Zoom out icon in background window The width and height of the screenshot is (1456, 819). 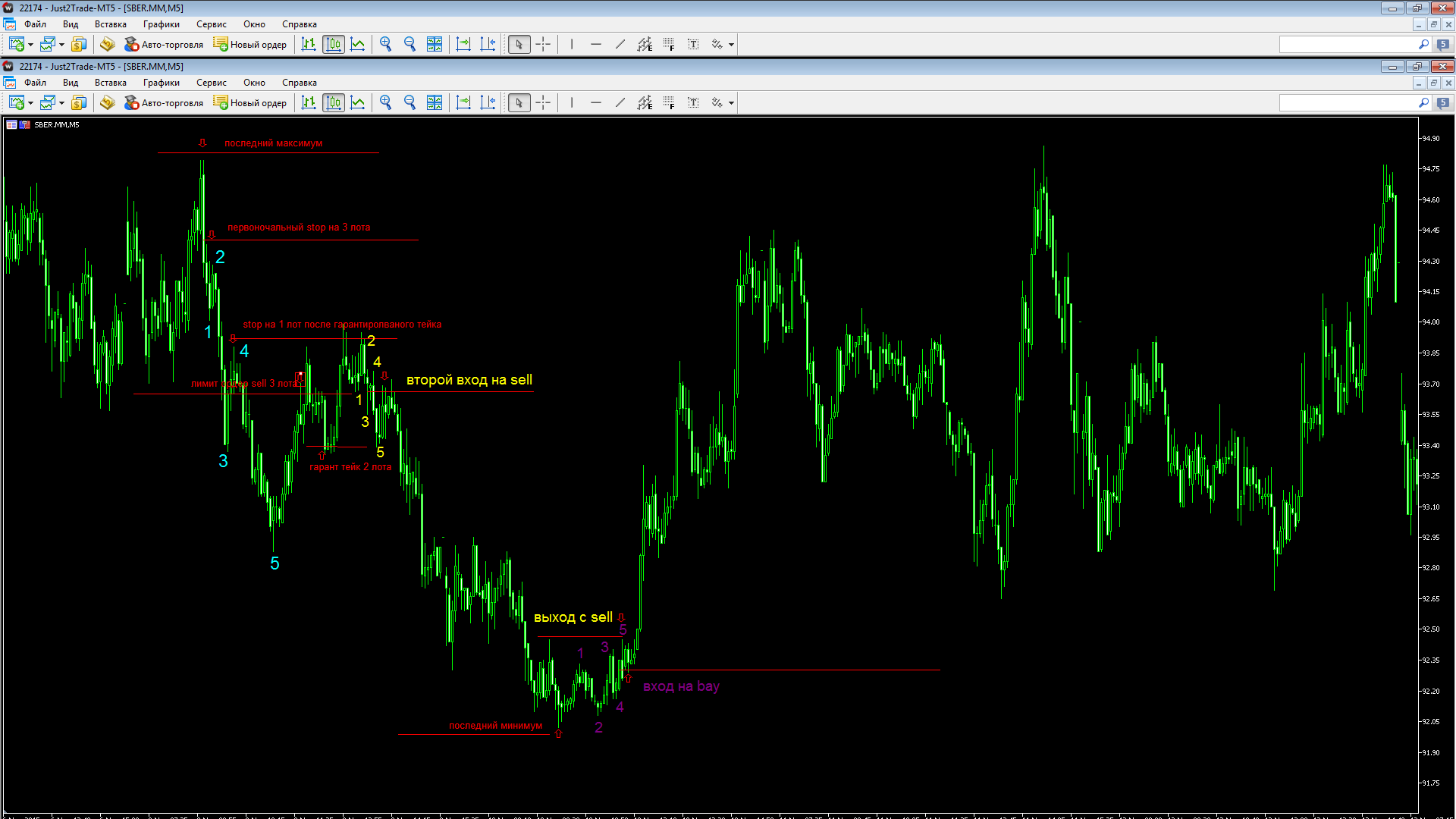click(x=410, y=45)
